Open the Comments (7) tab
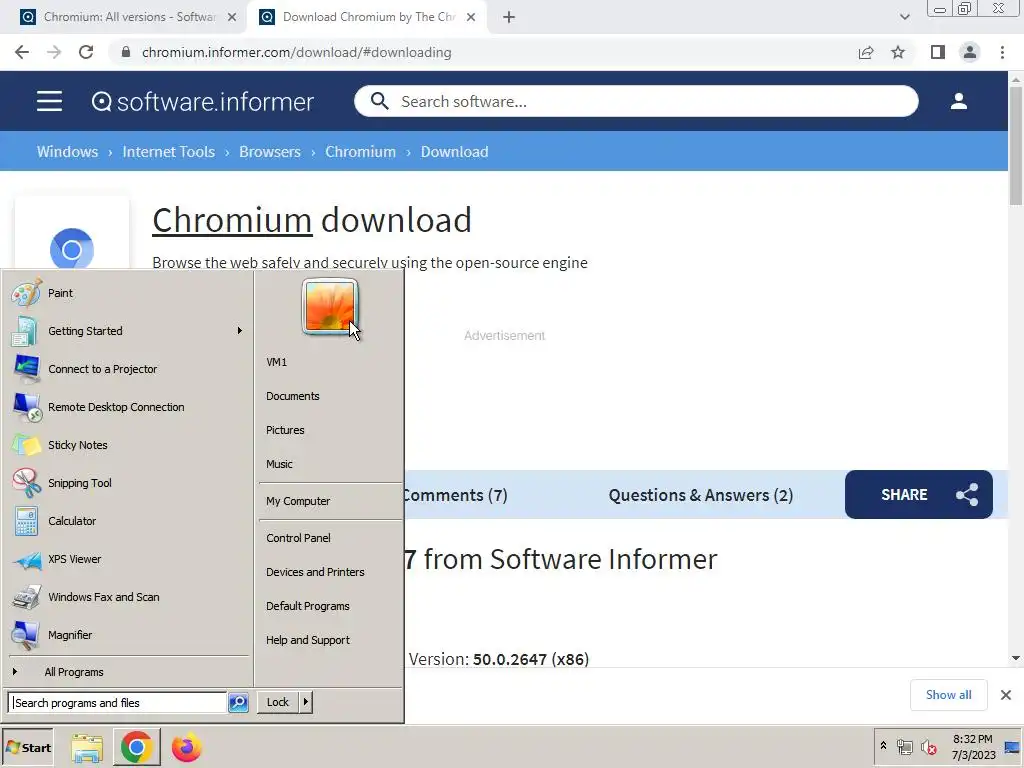The image size is (1024, 768). pos(455,495)
